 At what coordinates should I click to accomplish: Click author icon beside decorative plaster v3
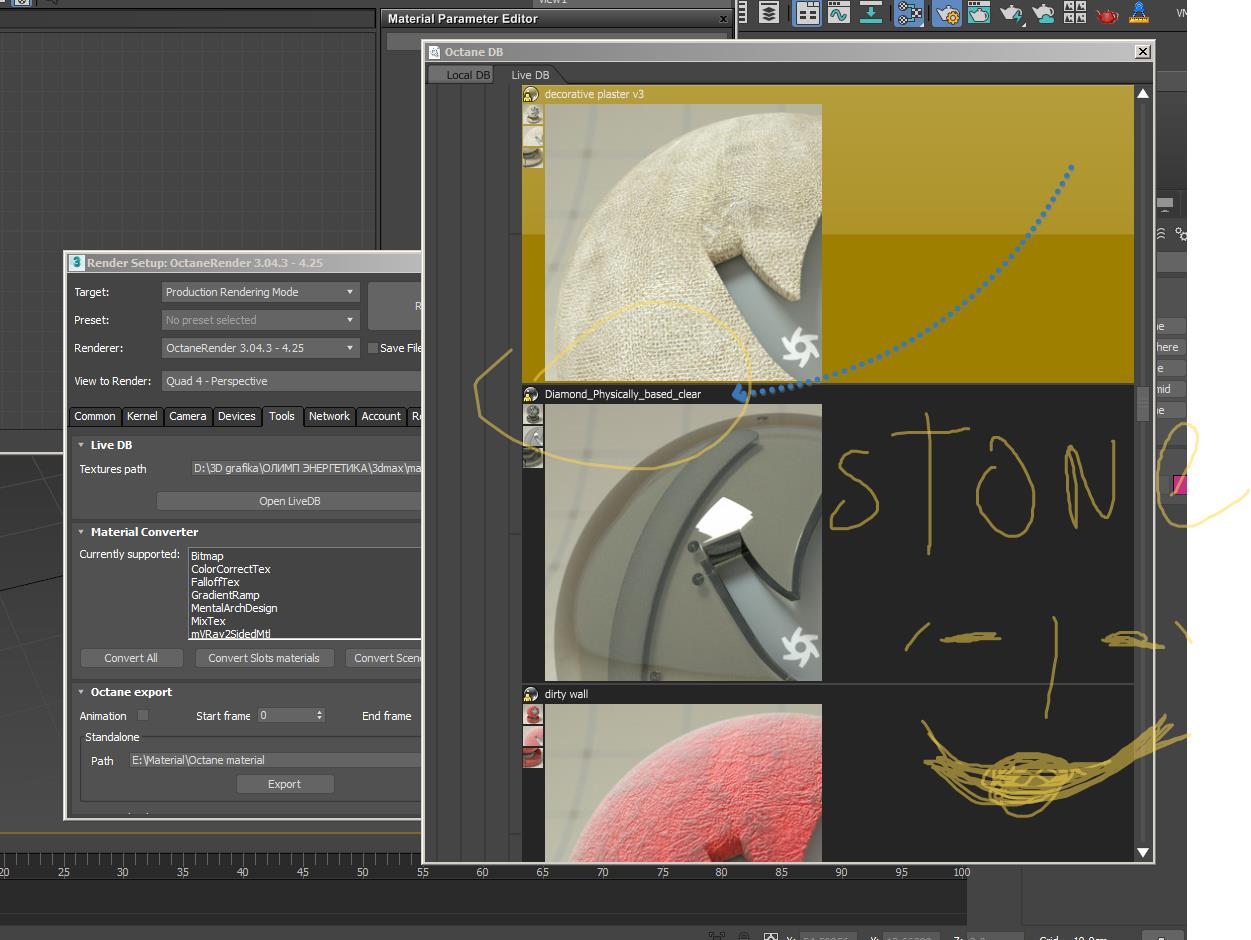(x=531, y=94)
